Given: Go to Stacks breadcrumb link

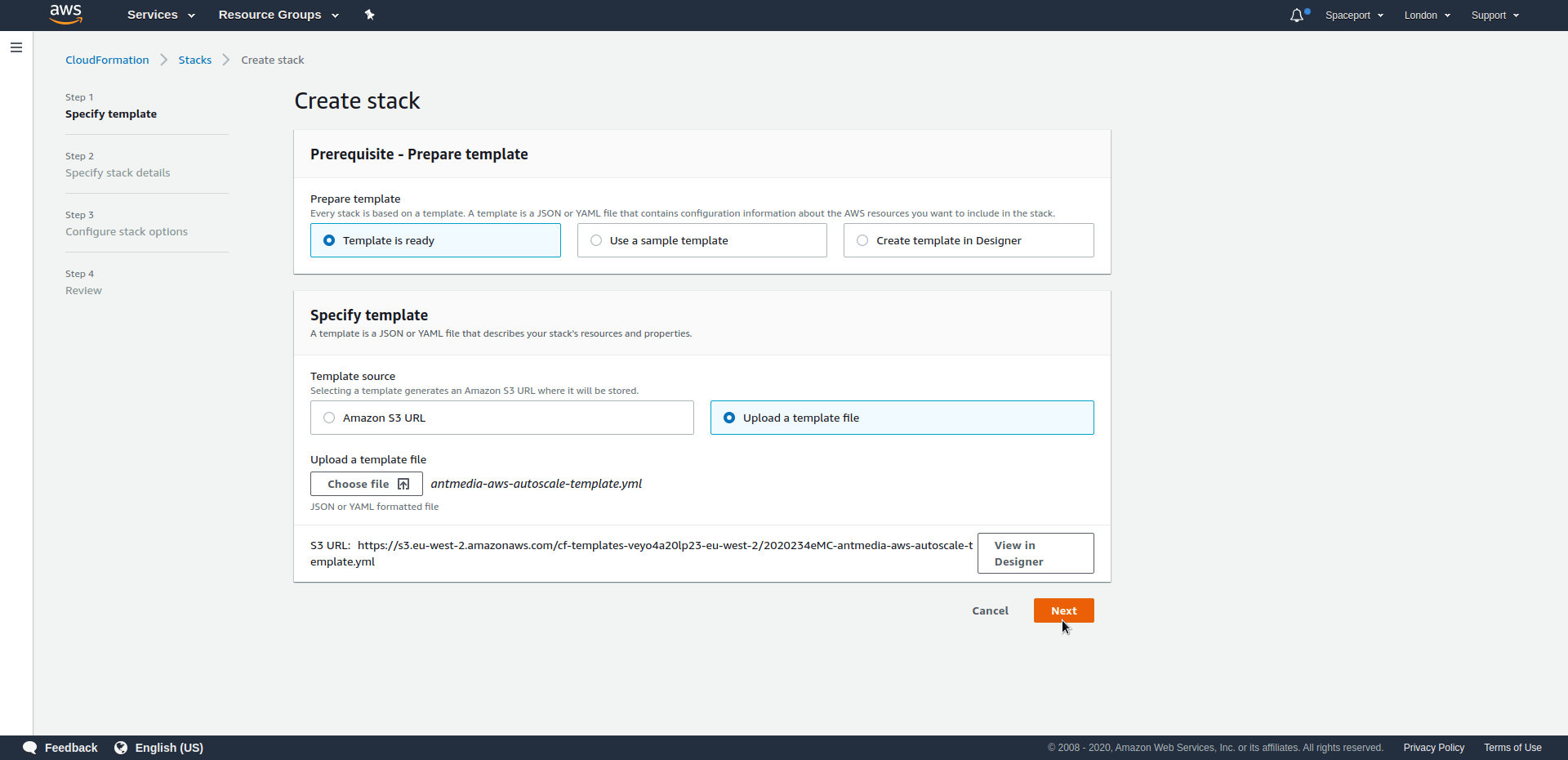Looking at the screenshot, I should point(195,60).
